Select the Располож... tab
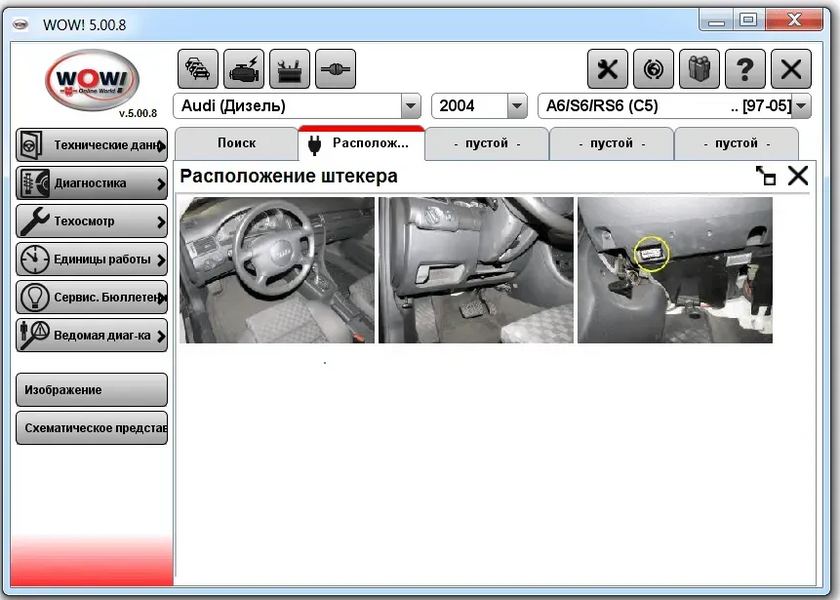This screenshot has width=840, height=600. tap(362, 144)
